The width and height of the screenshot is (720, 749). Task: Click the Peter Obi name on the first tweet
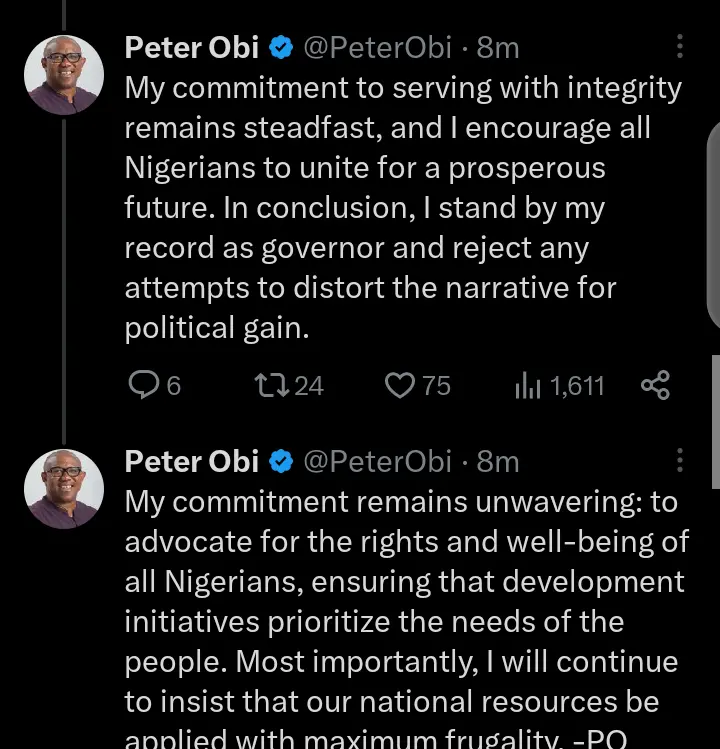coord(192,47)
